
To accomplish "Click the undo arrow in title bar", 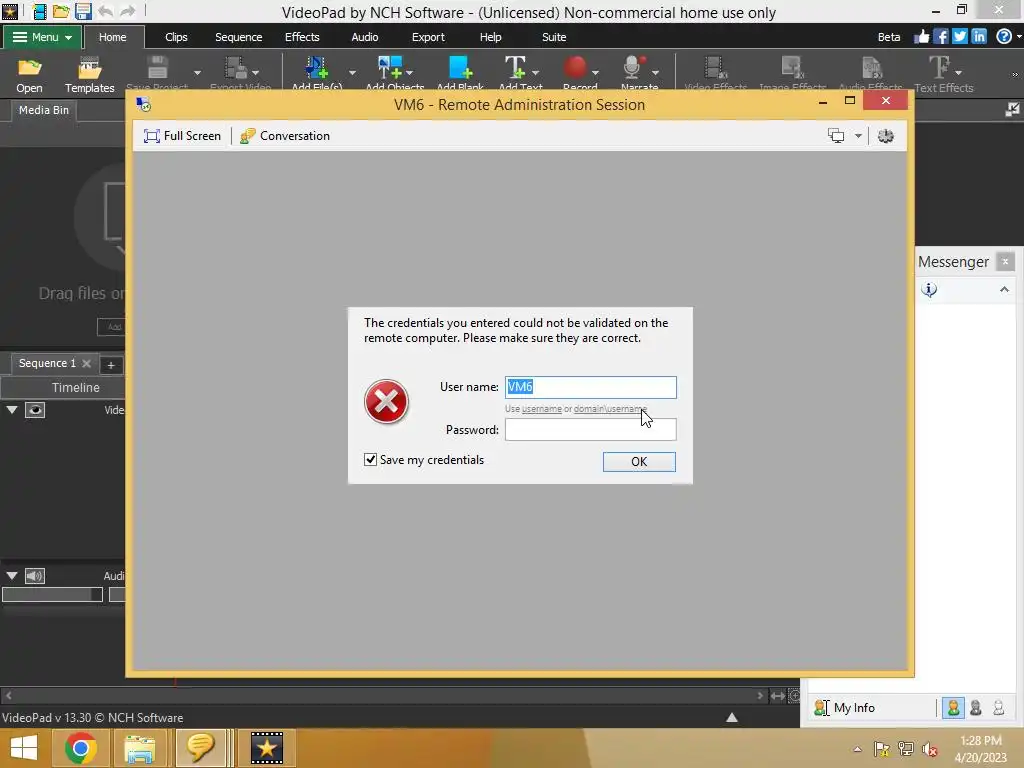I will coord(105,11).
